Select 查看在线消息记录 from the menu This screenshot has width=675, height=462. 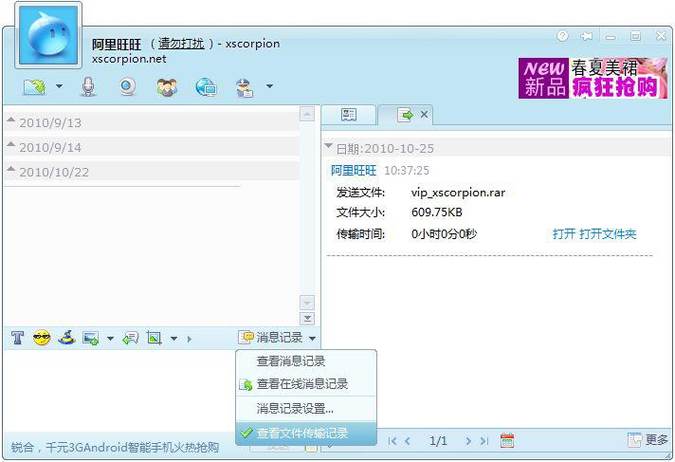click(x=302, y=384)
